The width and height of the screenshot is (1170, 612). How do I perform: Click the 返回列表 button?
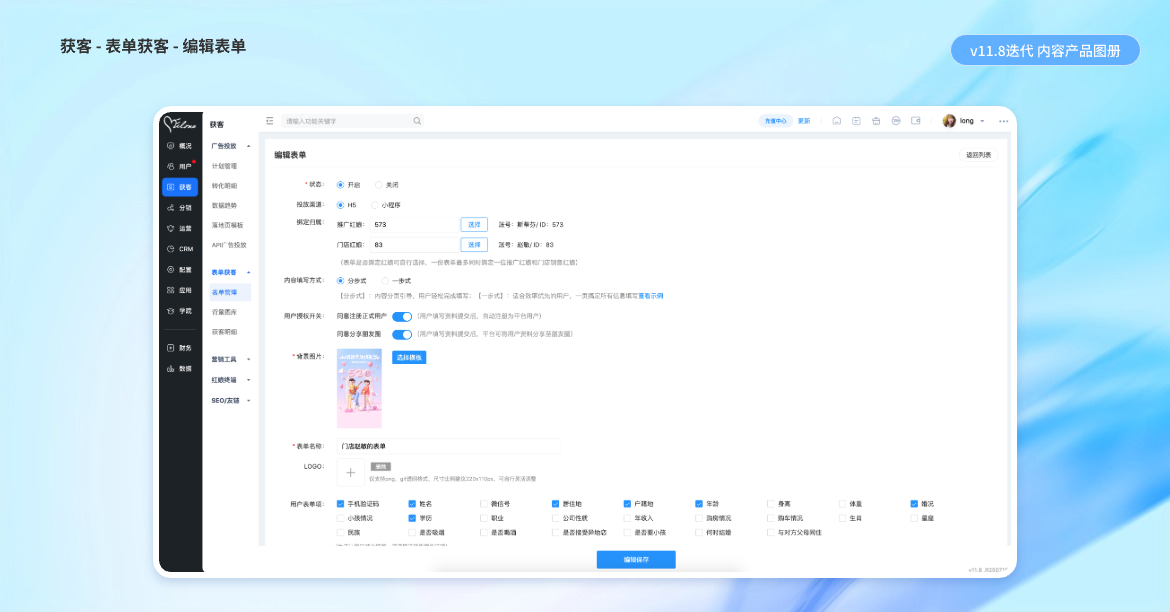pos(978,155)
